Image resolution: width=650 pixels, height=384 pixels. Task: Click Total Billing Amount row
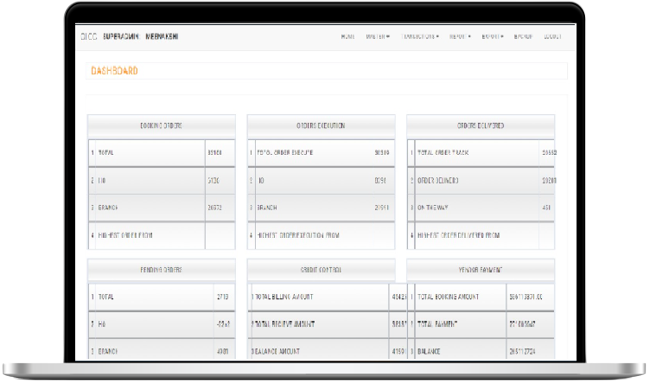(327, 297)
